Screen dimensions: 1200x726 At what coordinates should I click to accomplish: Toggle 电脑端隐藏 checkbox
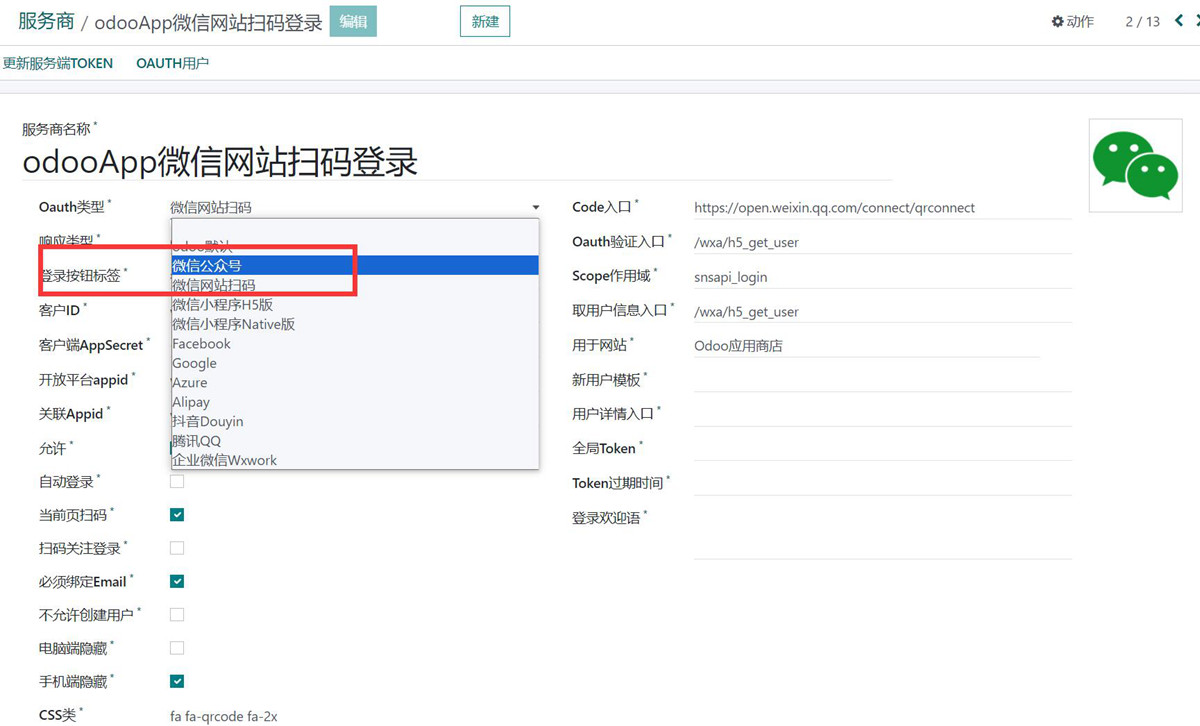(177, 648)
